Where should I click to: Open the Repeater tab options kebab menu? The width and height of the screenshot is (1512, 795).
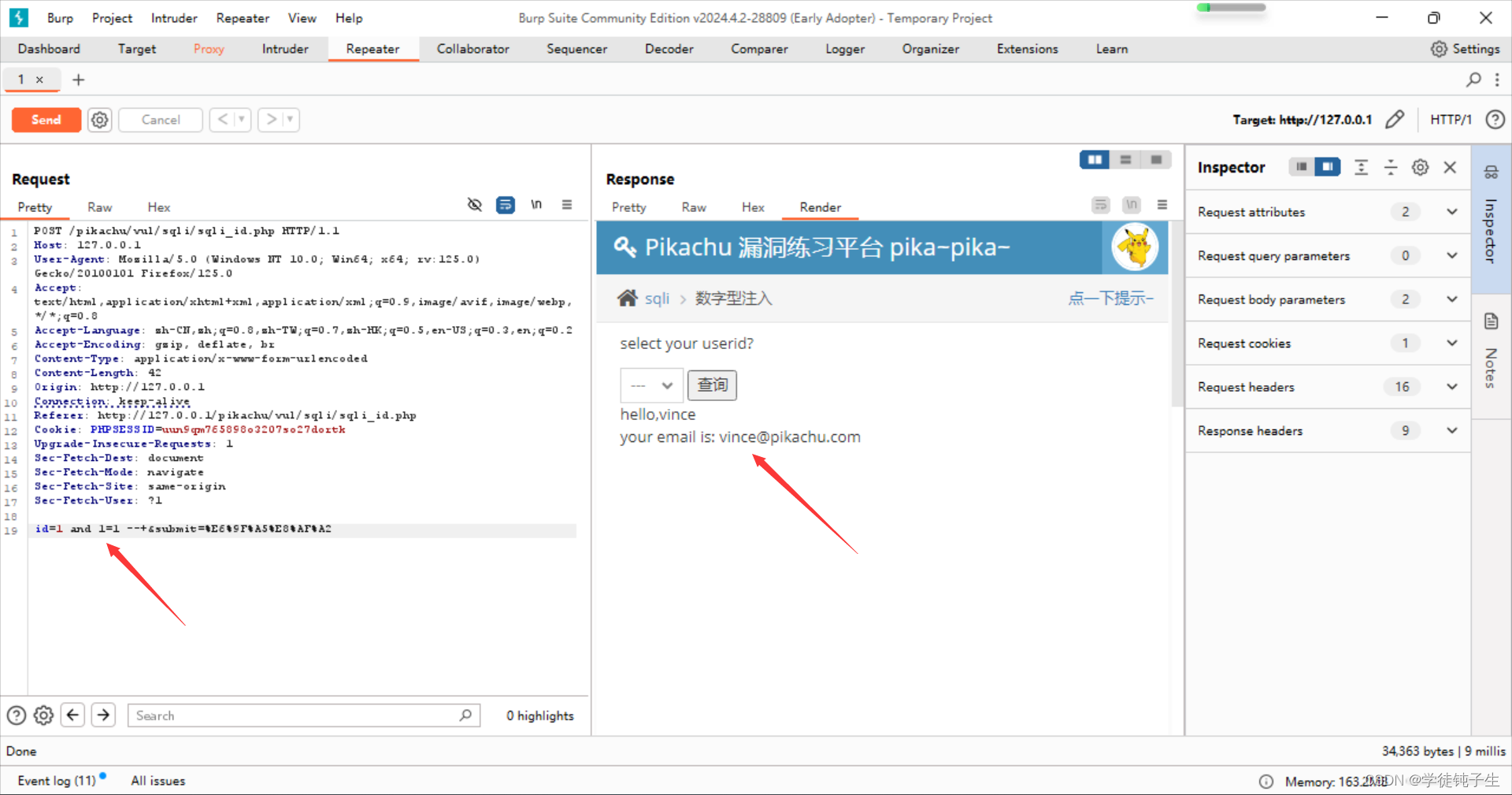pos(1497,80)
